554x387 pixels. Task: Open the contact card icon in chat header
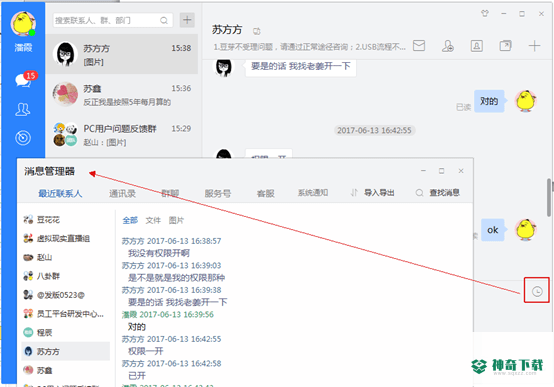(x=477, y=46)
